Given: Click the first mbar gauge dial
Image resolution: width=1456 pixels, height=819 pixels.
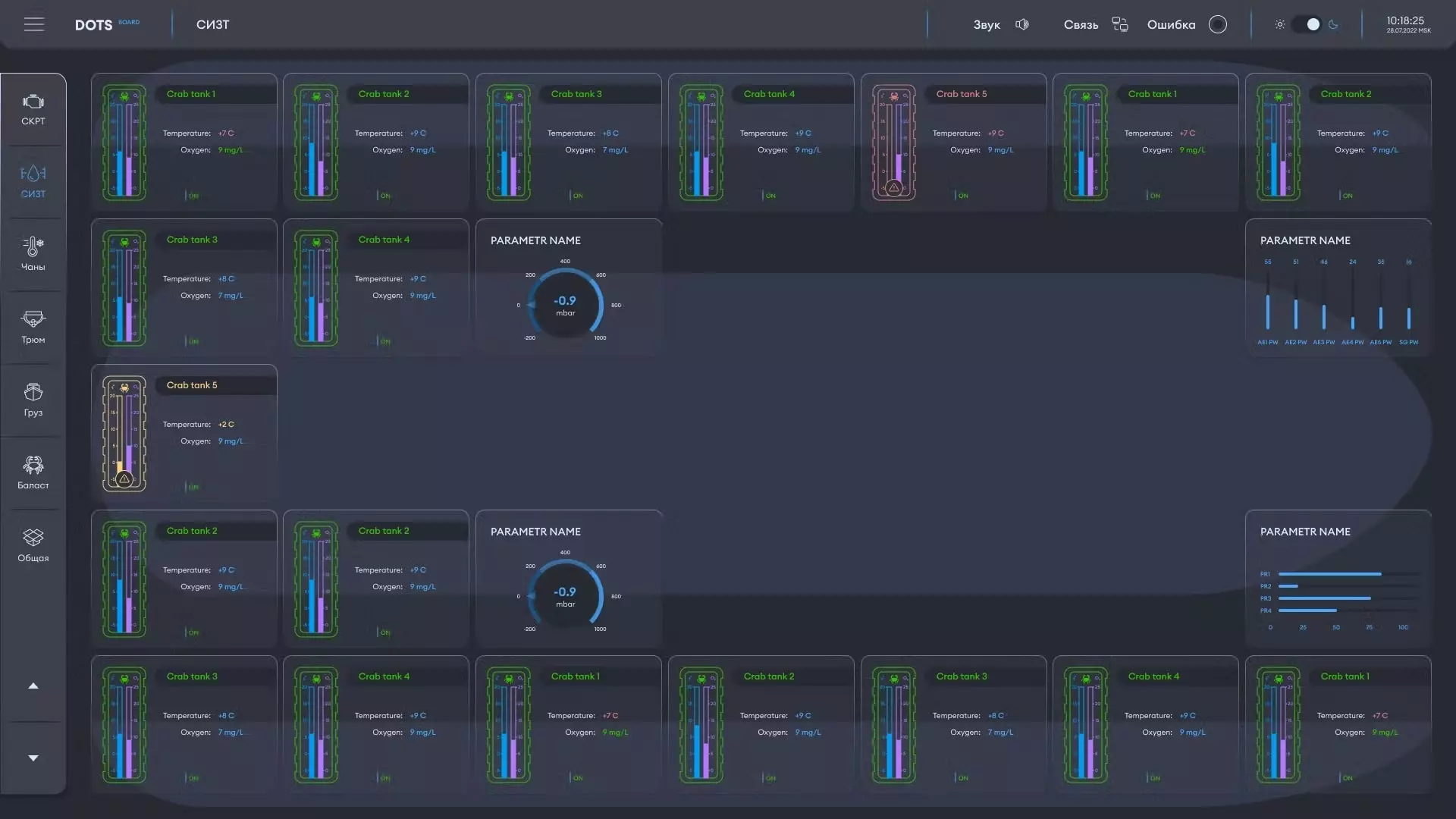Looking at the screenshot, I should (565, 305).
